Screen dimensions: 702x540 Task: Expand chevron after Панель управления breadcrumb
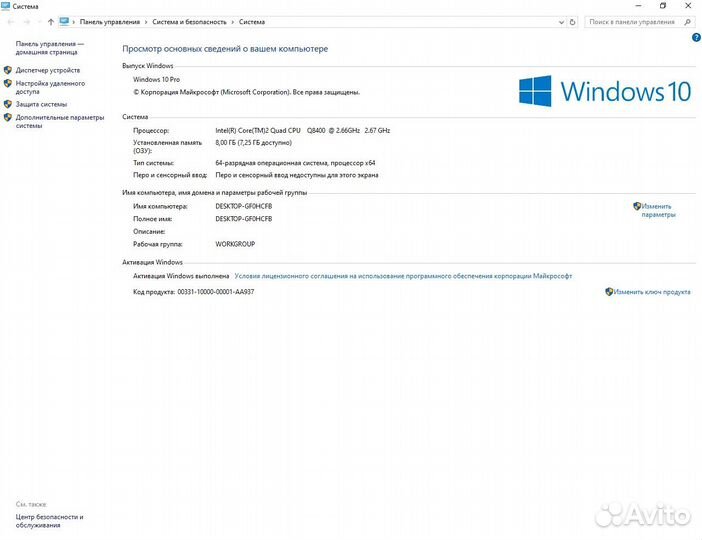[146, 22]
